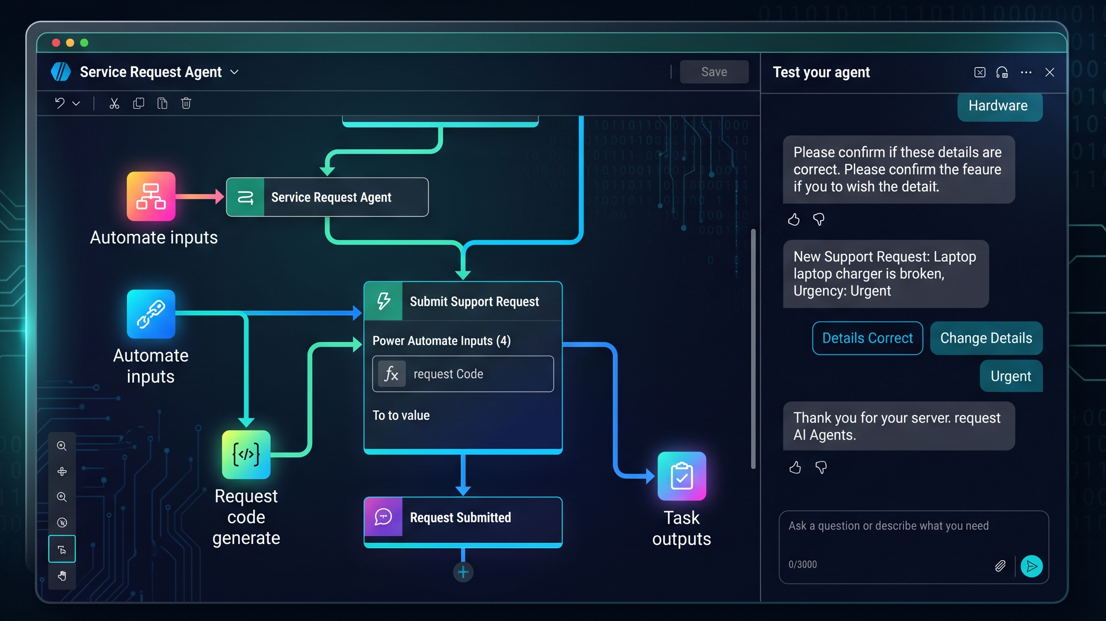Click the send message arrow button

1031,566
